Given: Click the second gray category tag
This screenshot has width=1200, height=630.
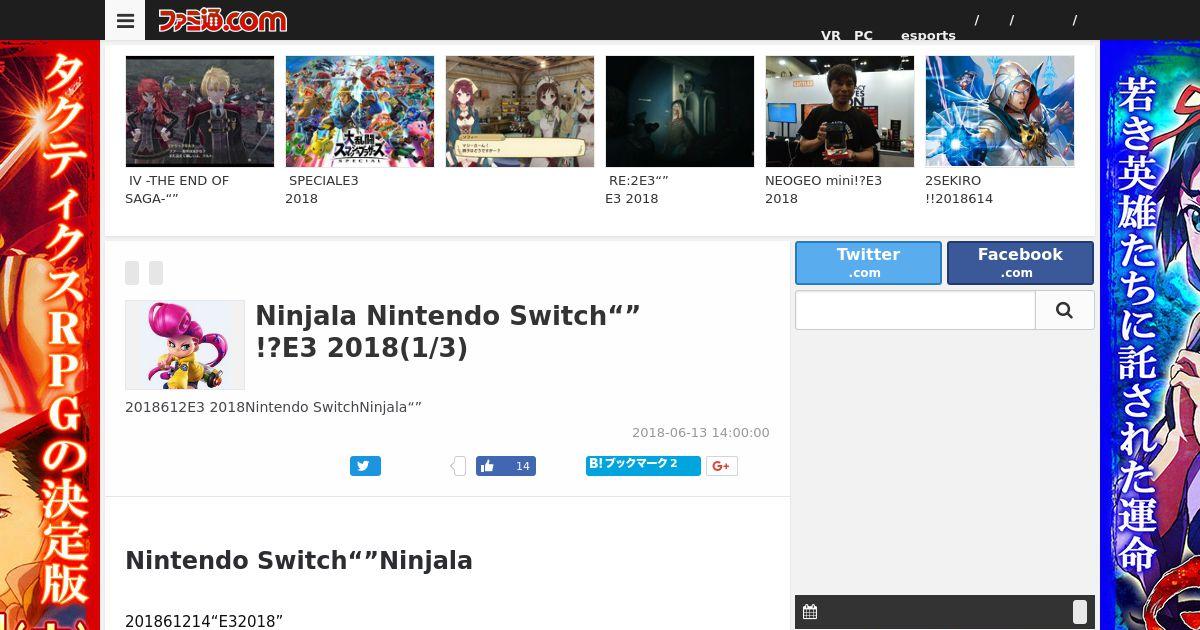Looking at the screenshot, I should tap(156, 273).
